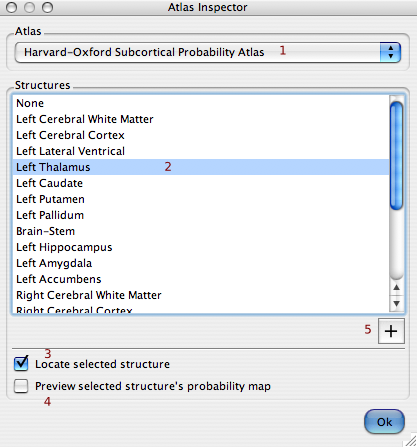Click the blue scrollbar thumb of Structures list
Viewport: 417px width, 447px height.
pyautogui.click(x=396, y=156)
